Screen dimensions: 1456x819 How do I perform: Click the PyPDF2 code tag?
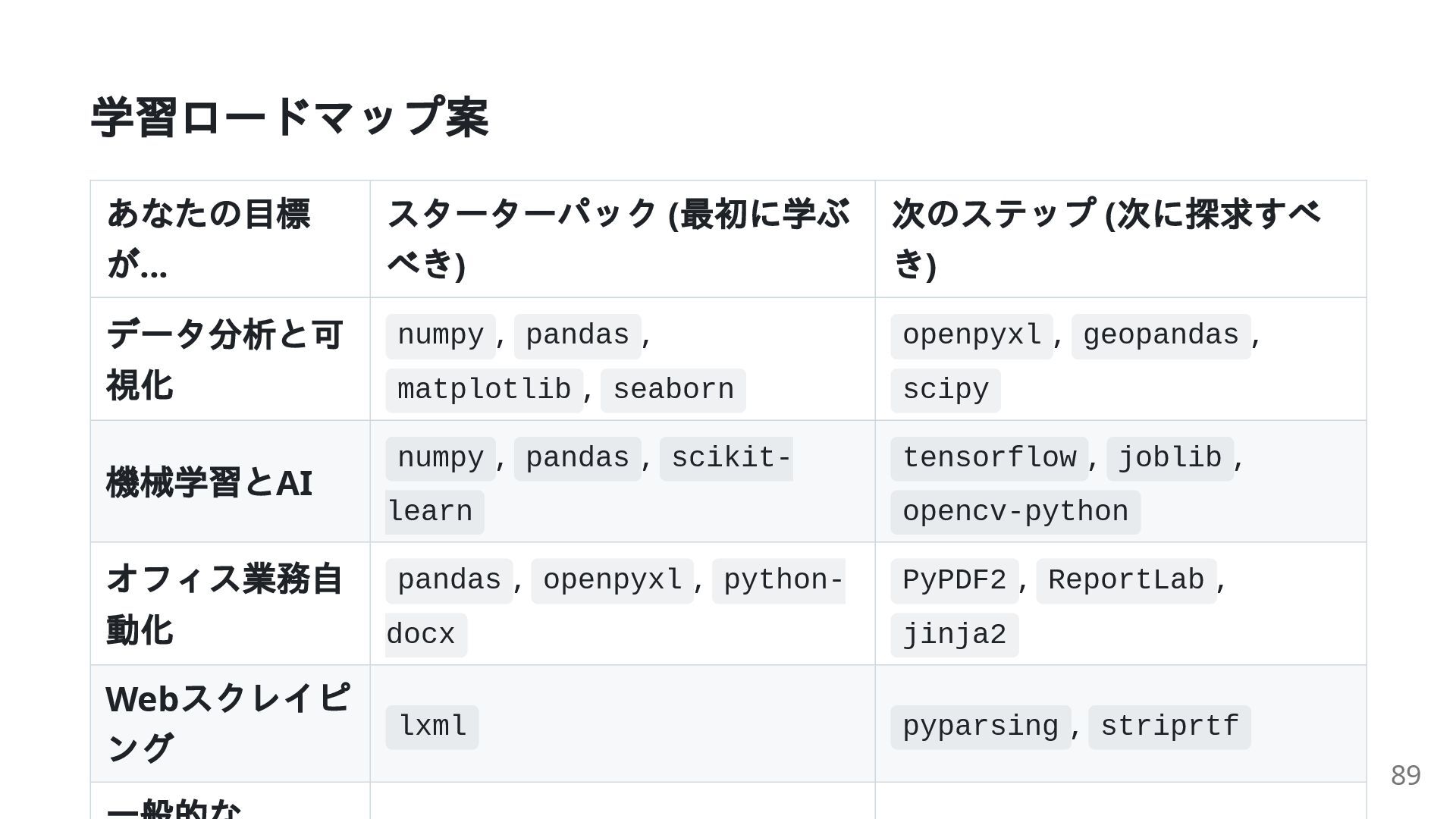954,581
